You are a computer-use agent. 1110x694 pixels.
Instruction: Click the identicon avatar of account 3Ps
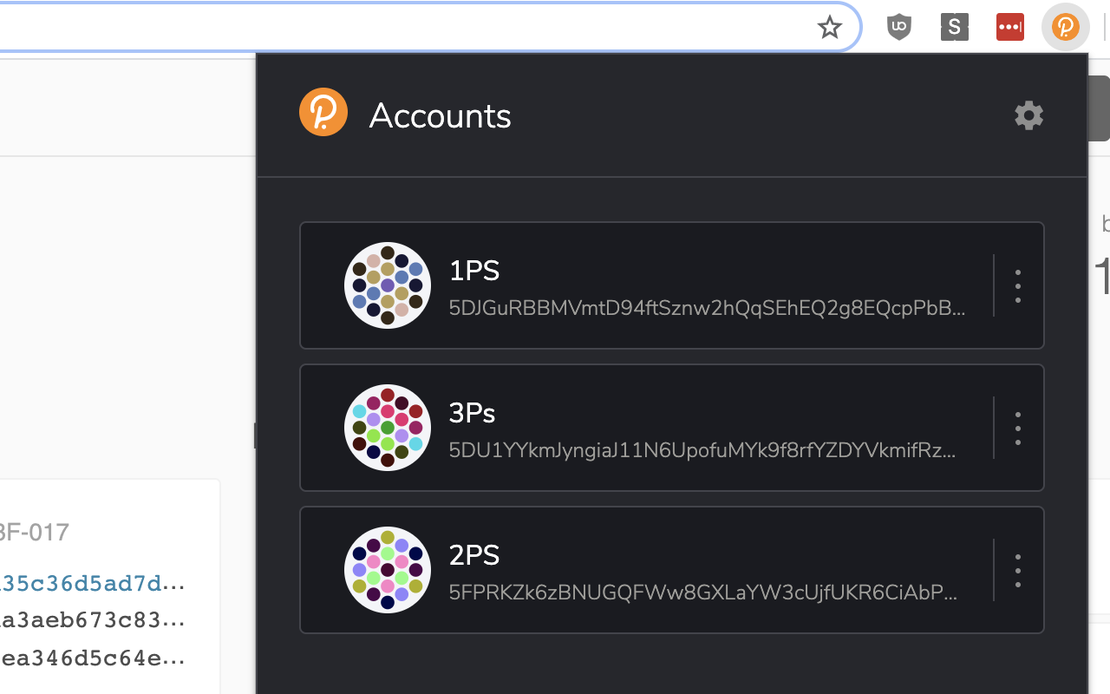pos(387,428)
